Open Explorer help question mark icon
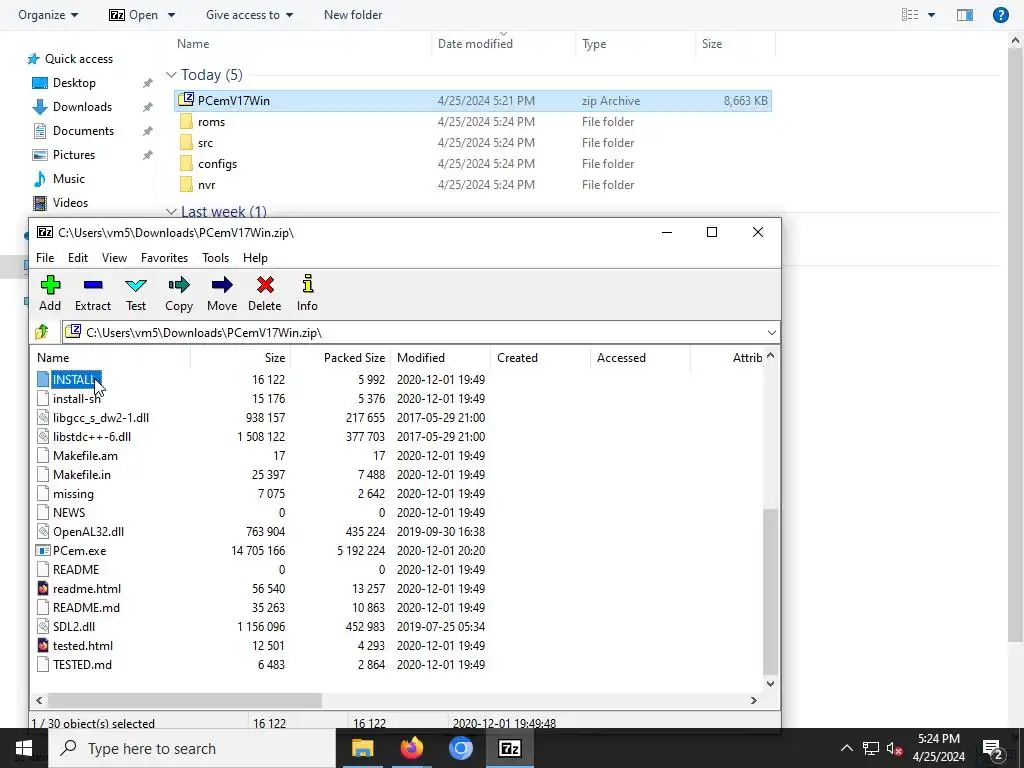 [x=1000, y=14]
